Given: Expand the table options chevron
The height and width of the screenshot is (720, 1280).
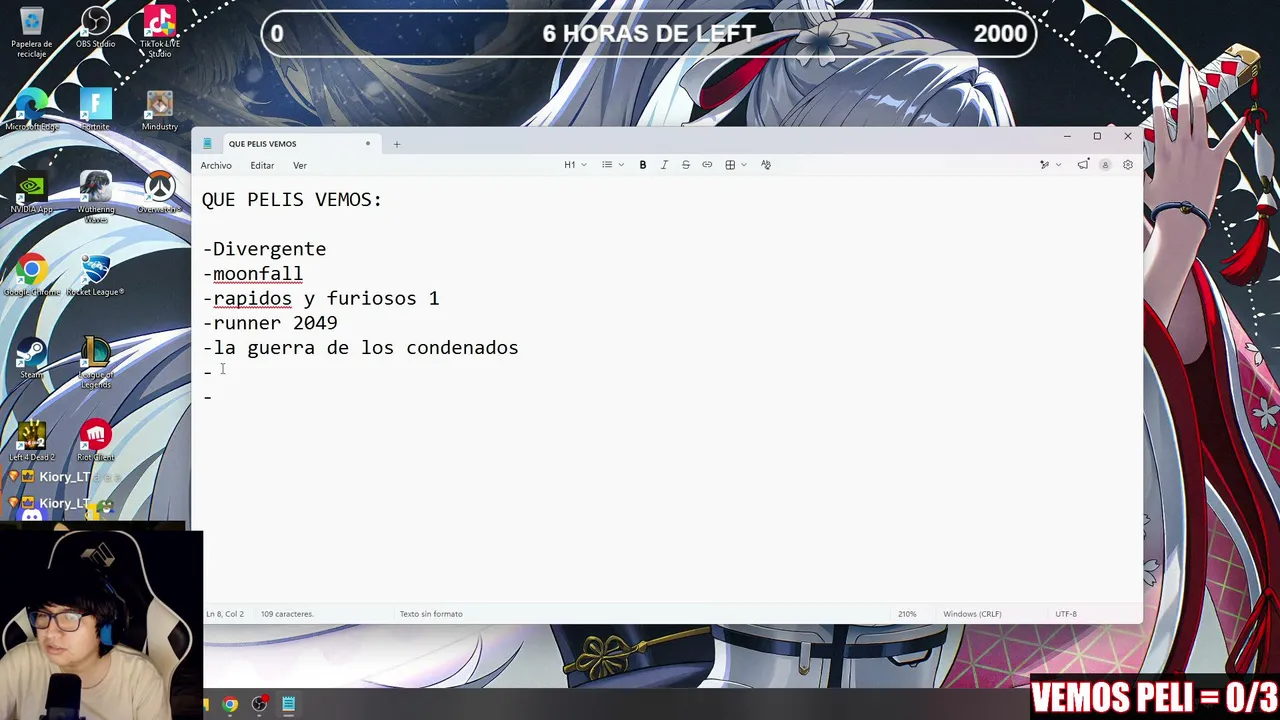Looking at the screenshot, I should pyautogui.click(x=744, y=165).
